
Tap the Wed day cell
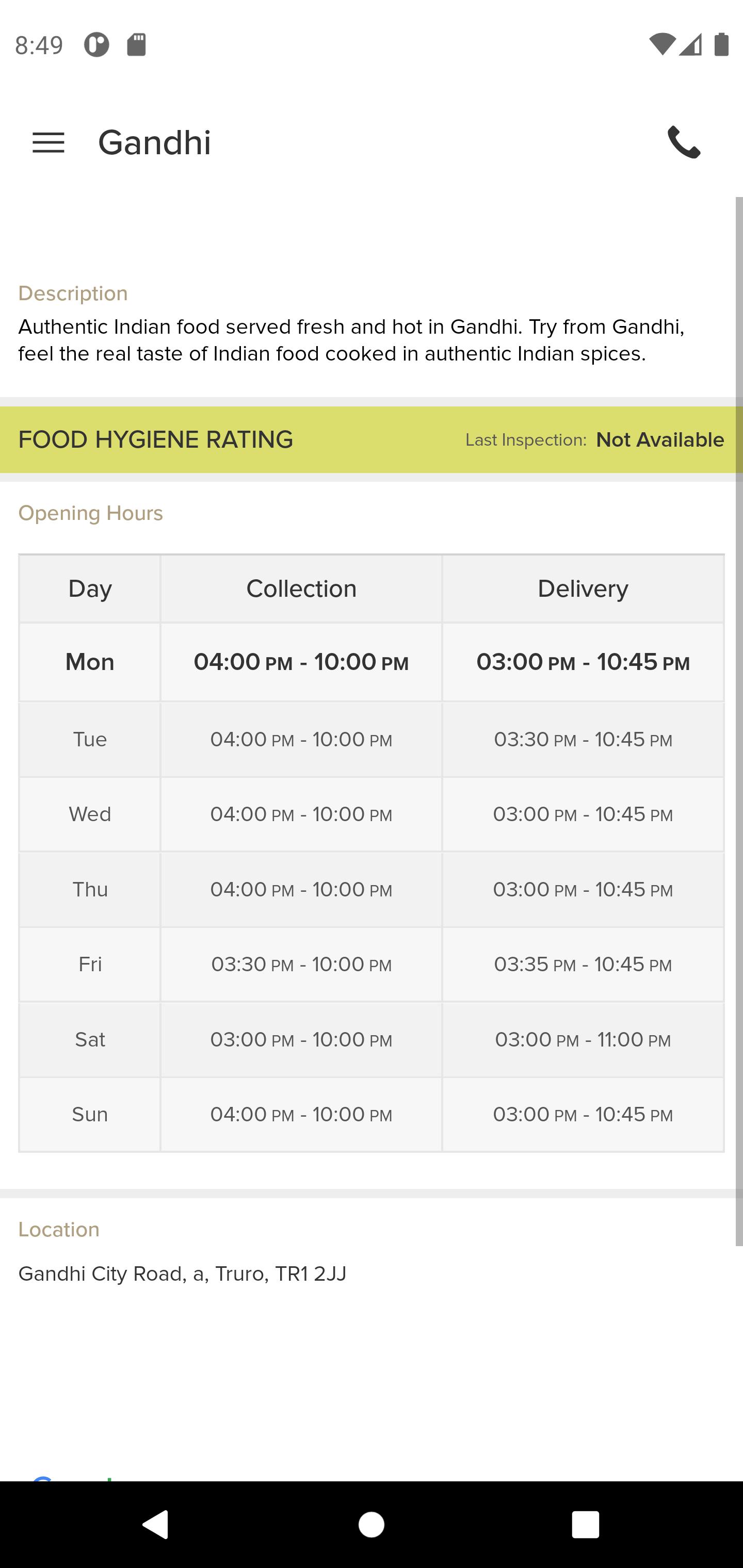coord(90,814)
